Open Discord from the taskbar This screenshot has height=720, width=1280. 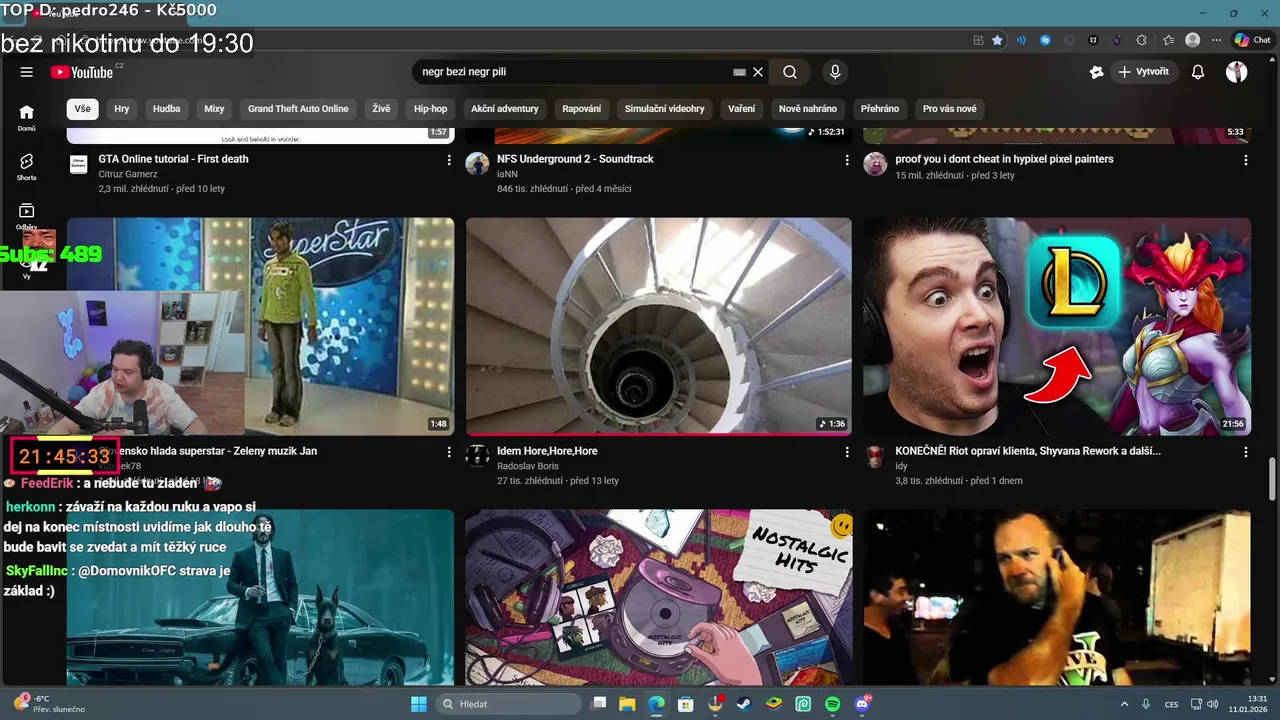point(863,704)
